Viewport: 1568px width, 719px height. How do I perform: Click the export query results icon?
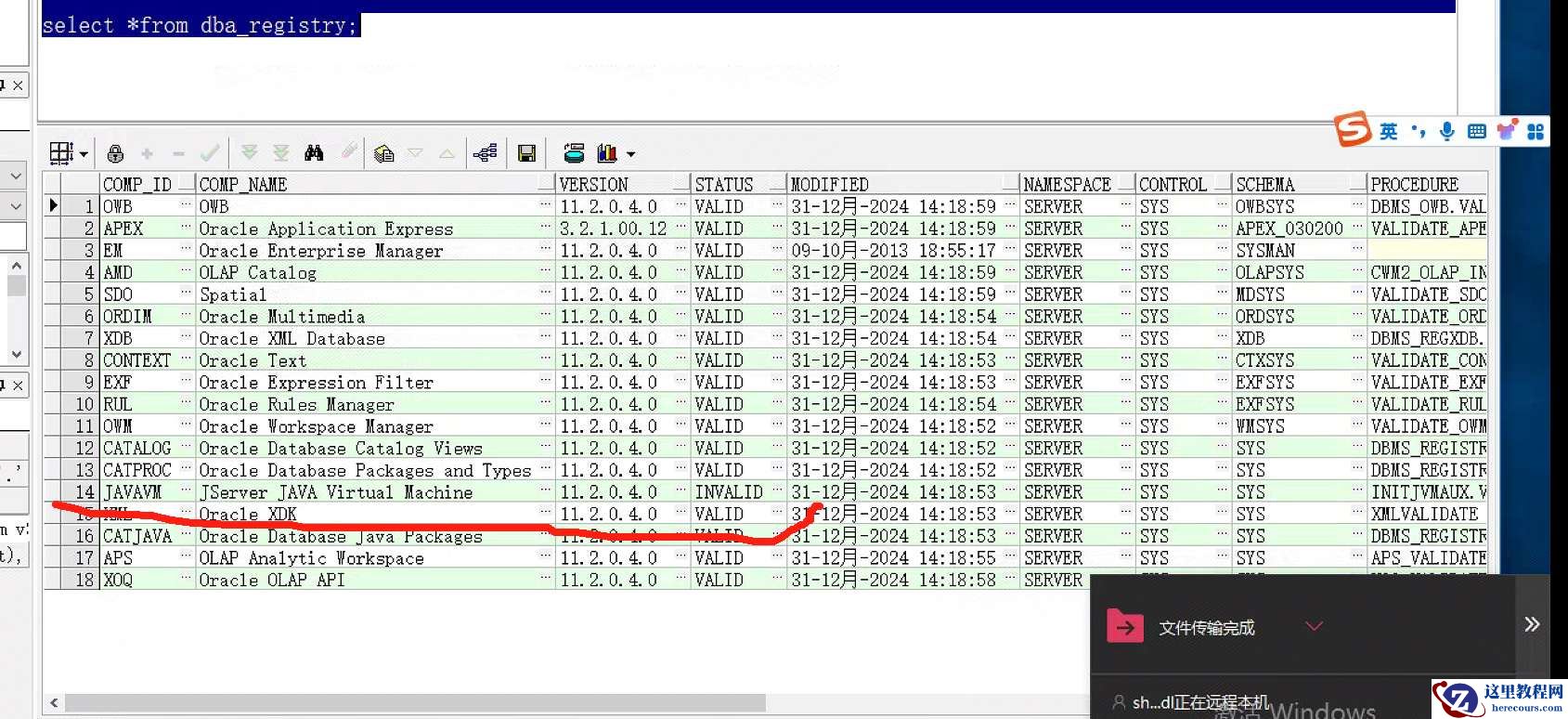point(575,153)
